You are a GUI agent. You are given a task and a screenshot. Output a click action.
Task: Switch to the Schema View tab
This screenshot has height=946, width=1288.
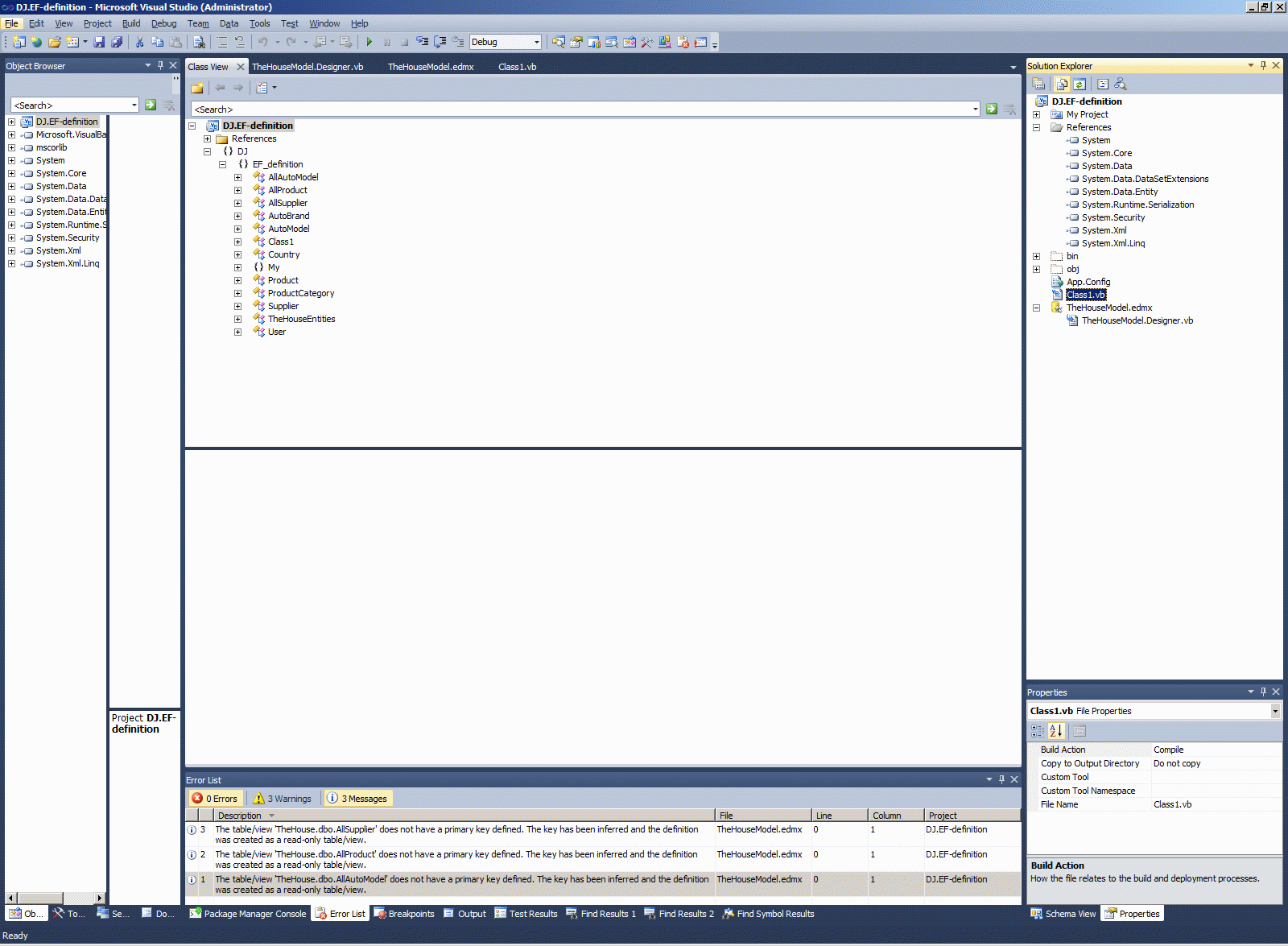point(1063,914)
